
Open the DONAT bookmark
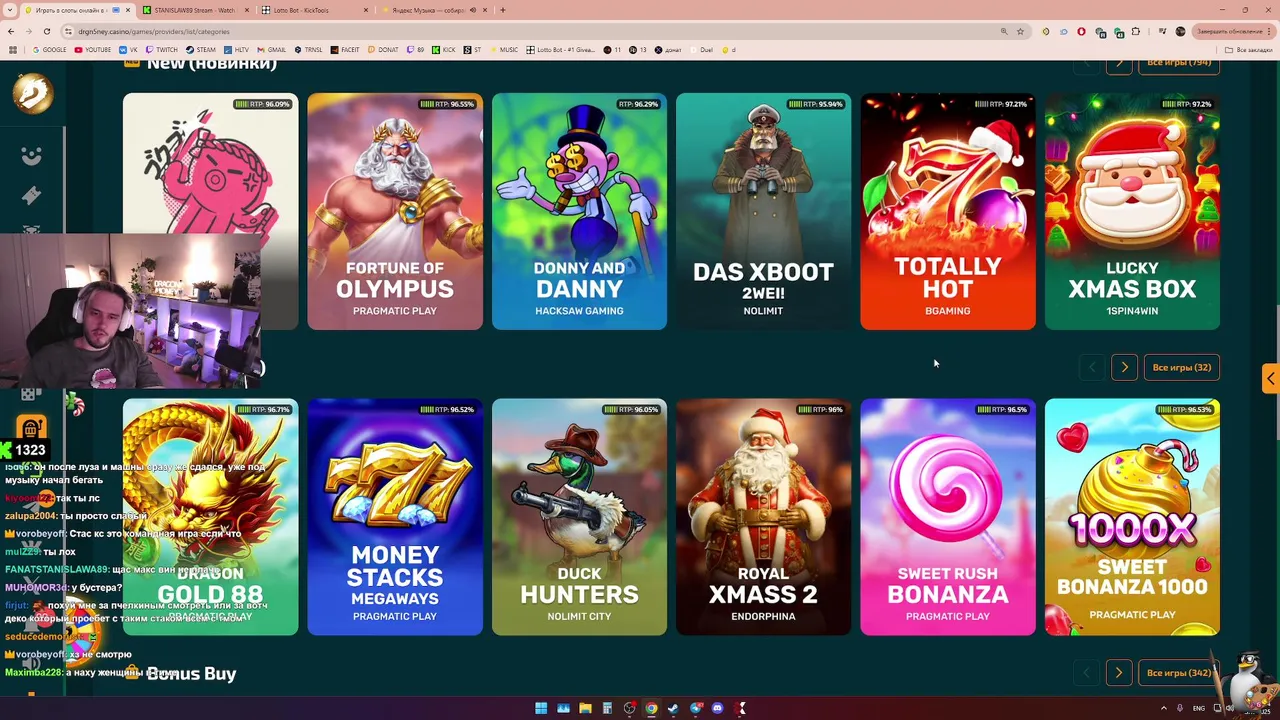[383, 50]
